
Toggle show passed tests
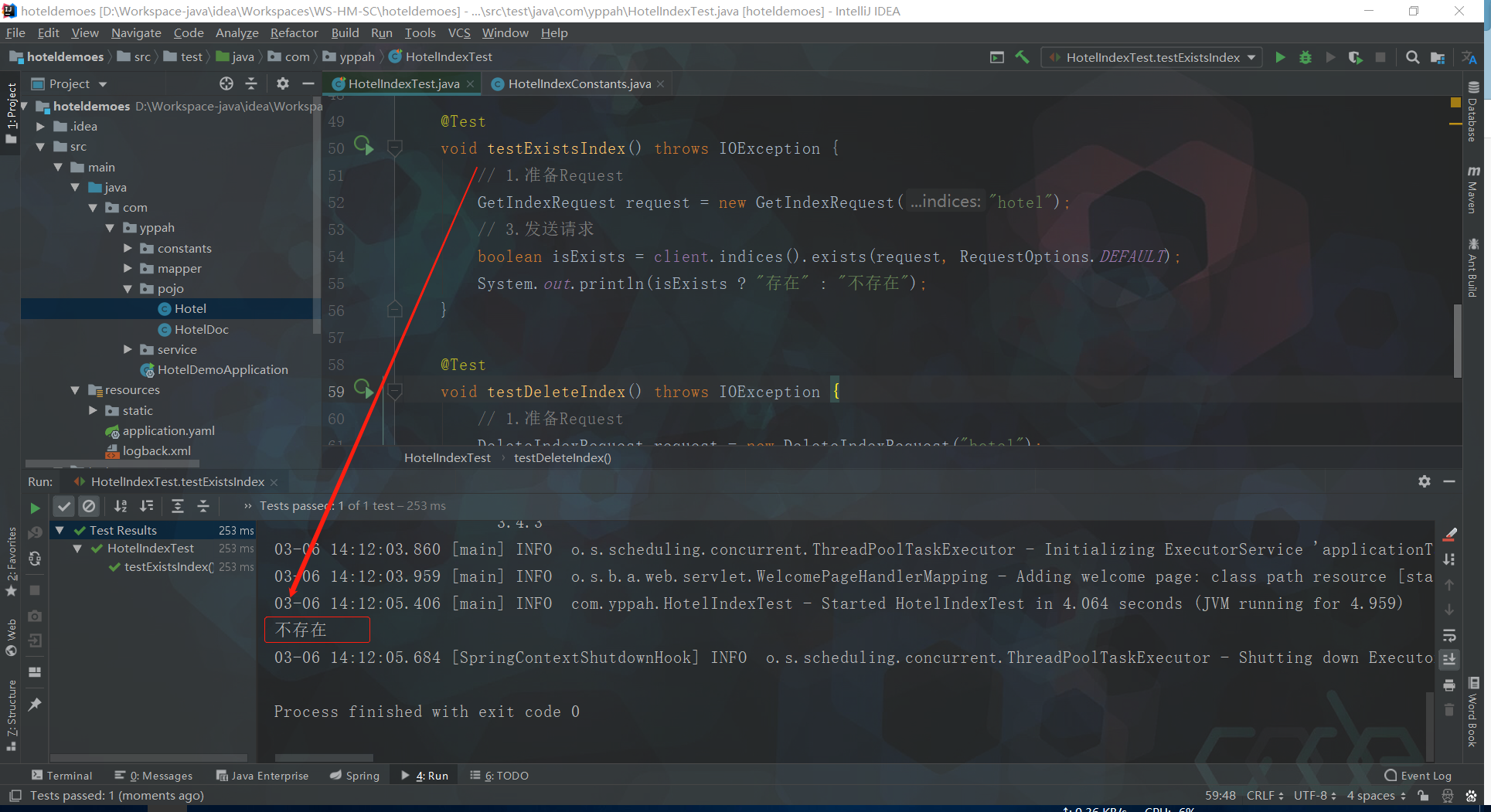[x=64, y=506]
